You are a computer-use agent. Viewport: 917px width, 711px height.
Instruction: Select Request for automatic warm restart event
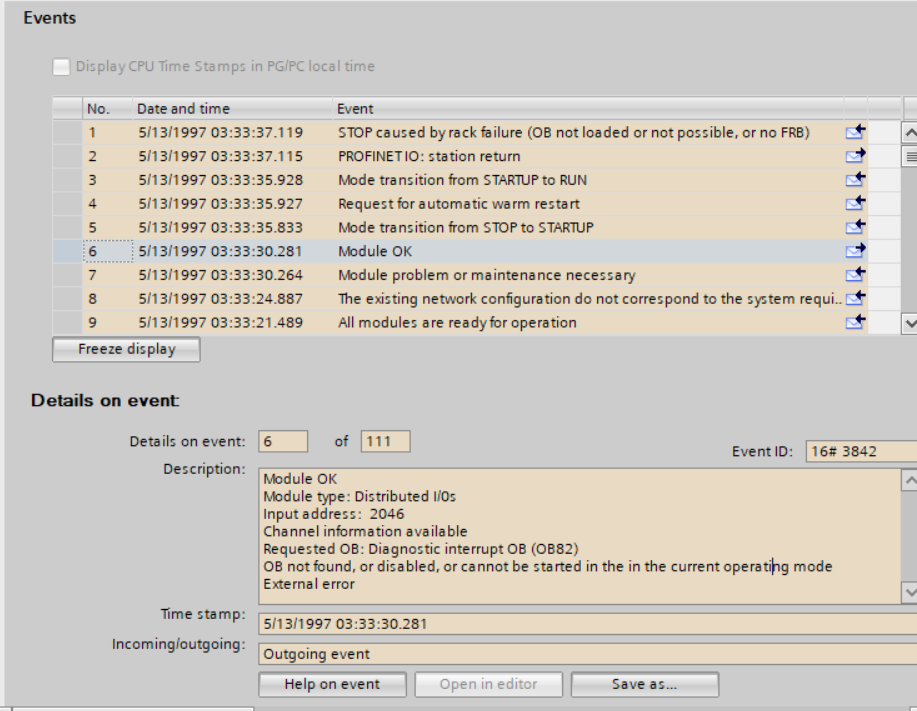tap(459, 204)
